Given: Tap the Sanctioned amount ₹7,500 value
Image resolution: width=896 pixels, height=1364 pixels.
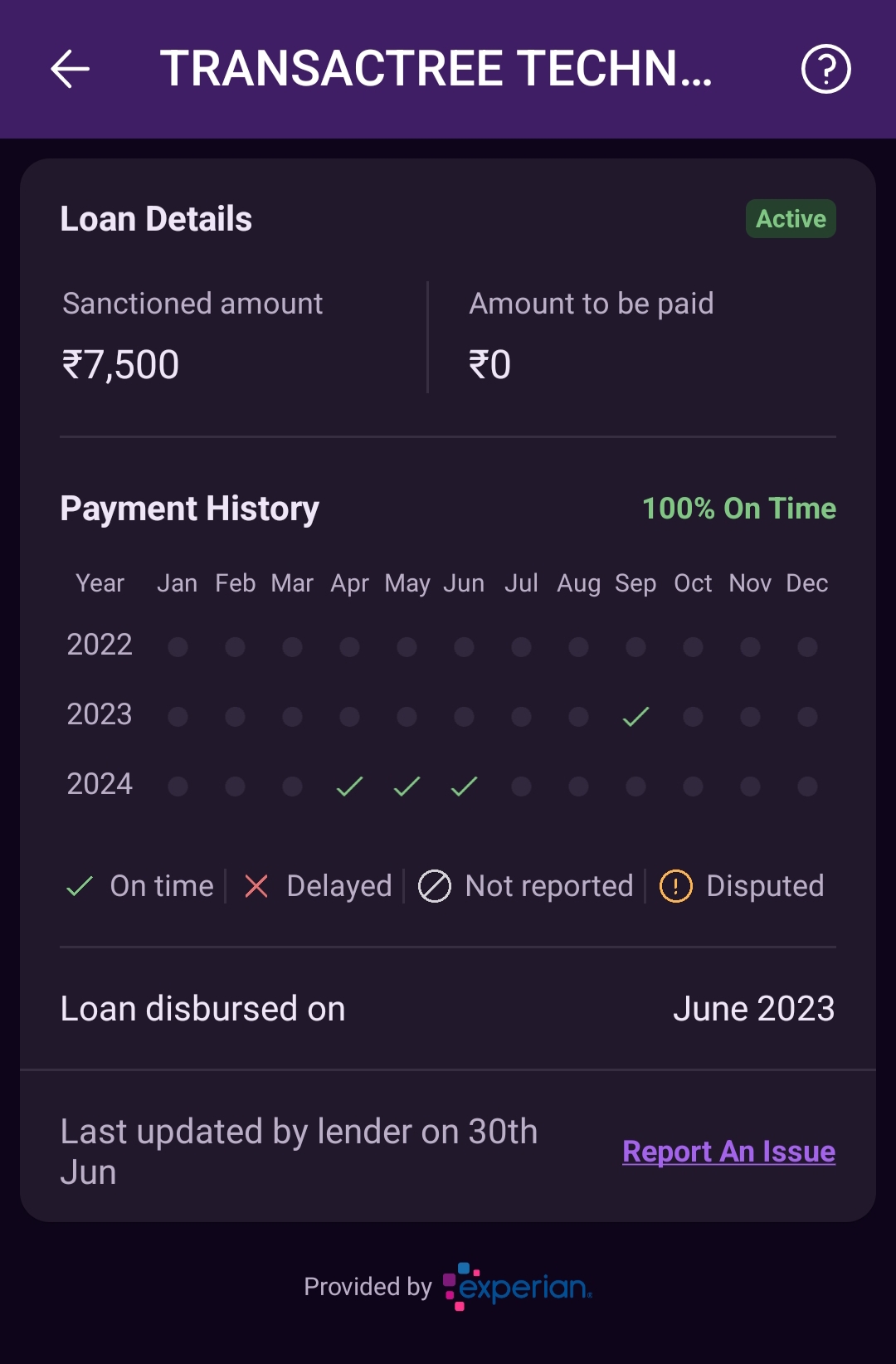Looking at the screenshot, I should (120, 365).
